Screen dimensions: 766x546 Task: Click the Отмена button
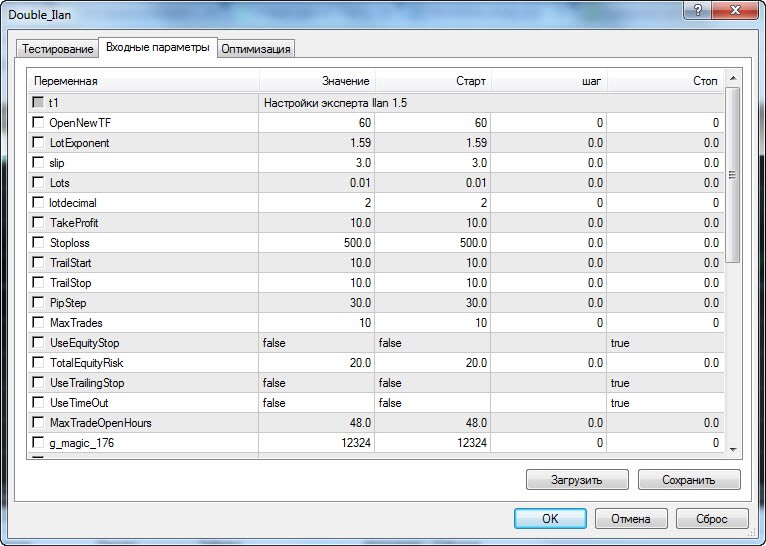[x=631, y=519]
